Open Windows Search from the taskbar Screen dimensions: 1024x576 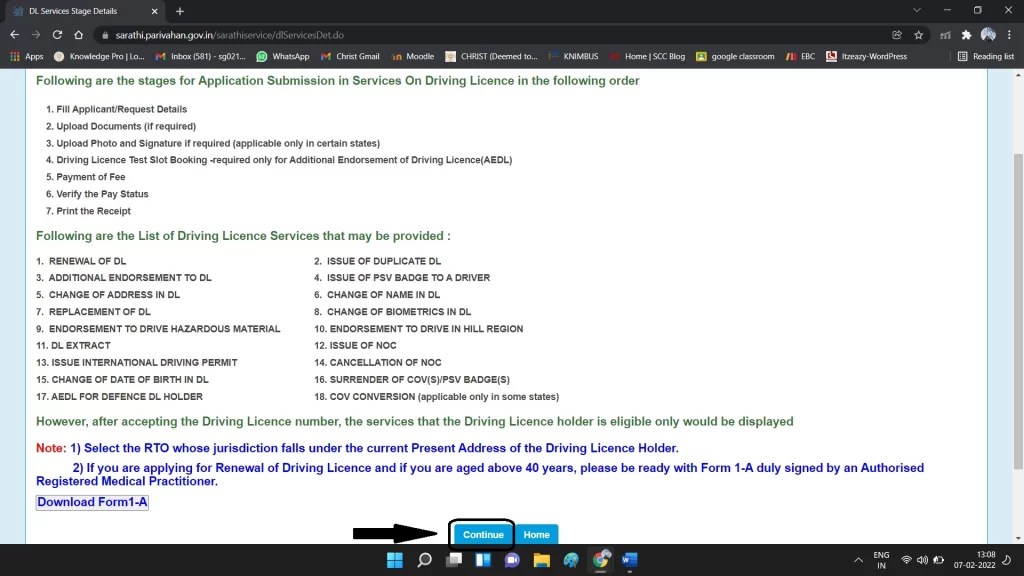pyautogui.click(x=424, y=560)
